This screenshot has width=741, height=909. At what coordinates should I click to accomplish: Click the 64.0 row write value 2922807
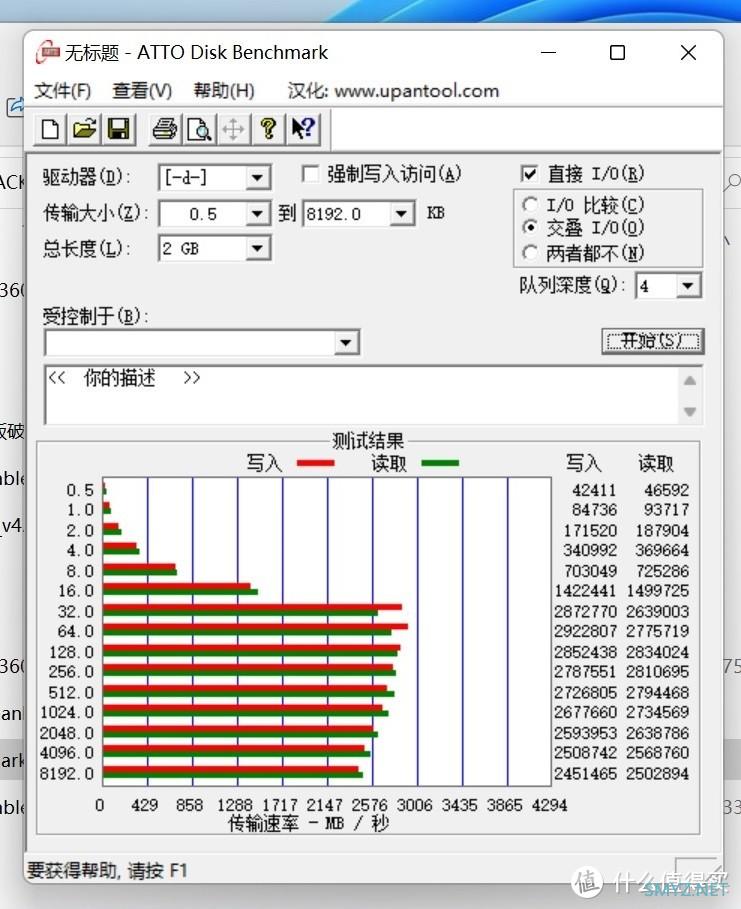(x=585, y=631)
